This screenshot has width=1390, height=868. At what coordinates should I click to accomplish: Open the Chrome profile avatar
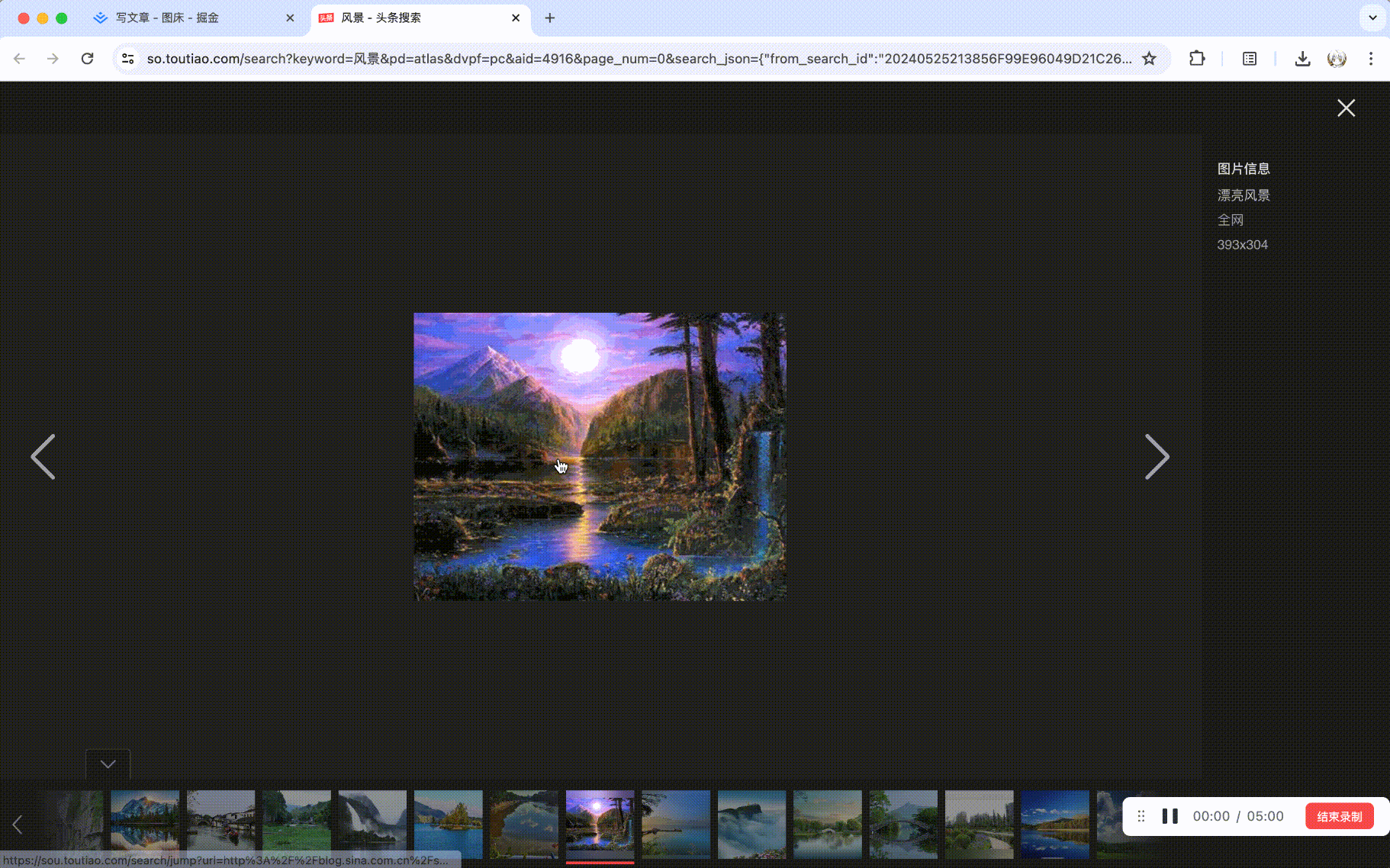tap(1337, 59)
